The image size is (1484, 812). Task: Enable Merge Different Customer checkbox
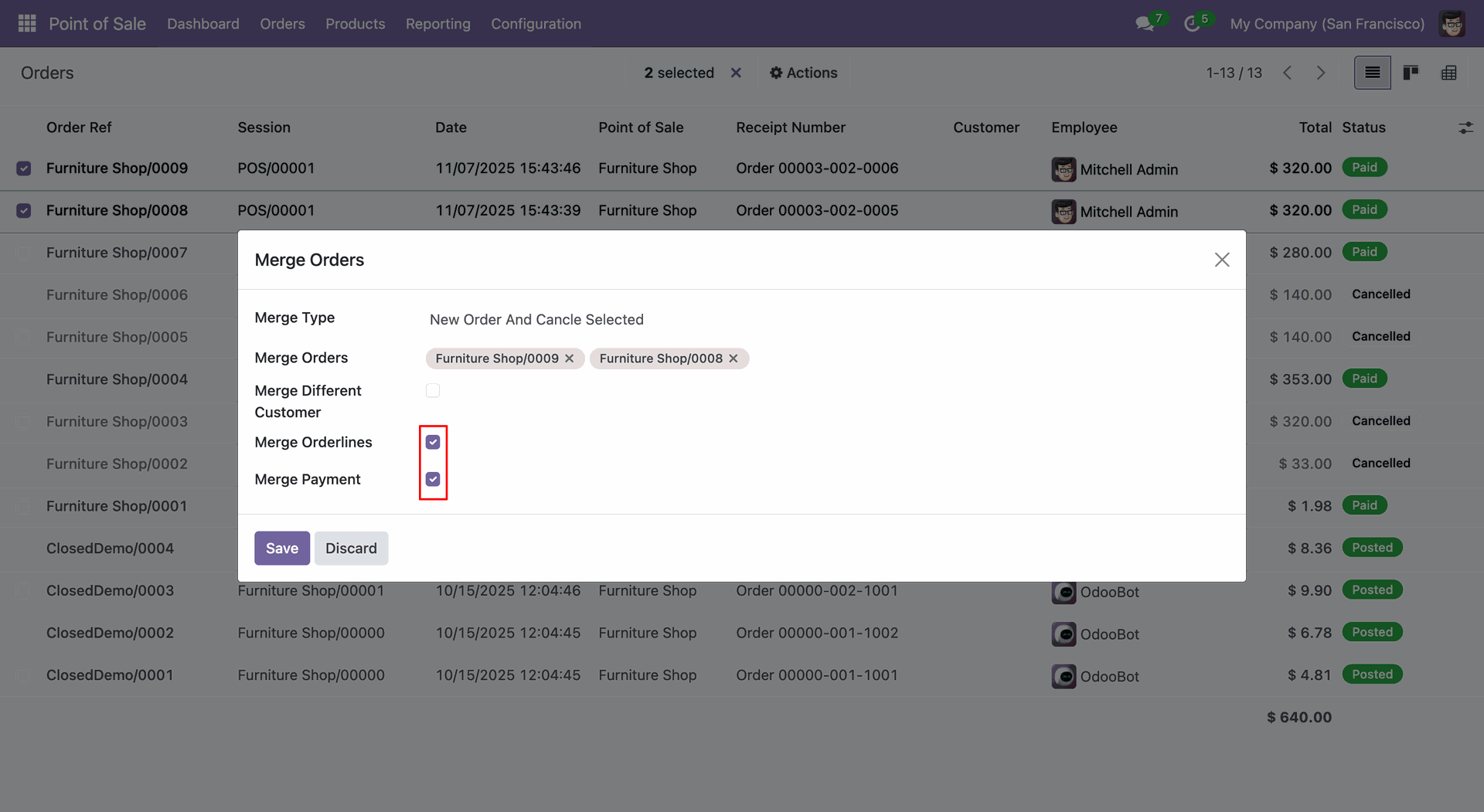(x=433, y=391)
